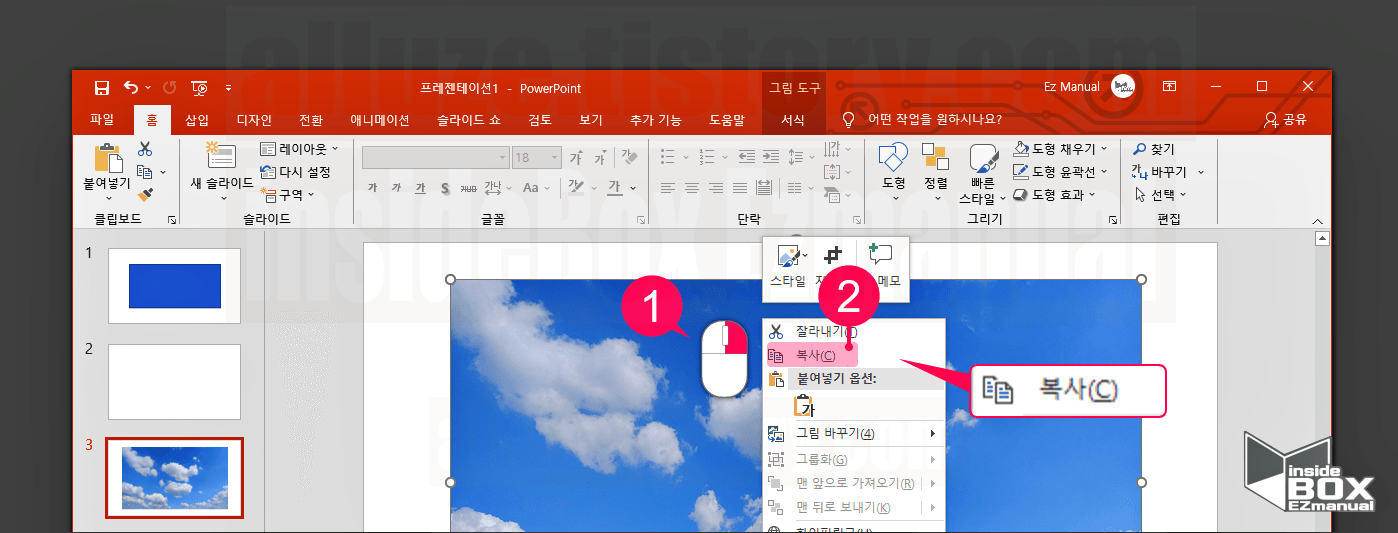
Task: Click the lightbulb tell-me icon
Action: [x=849, y=119]
